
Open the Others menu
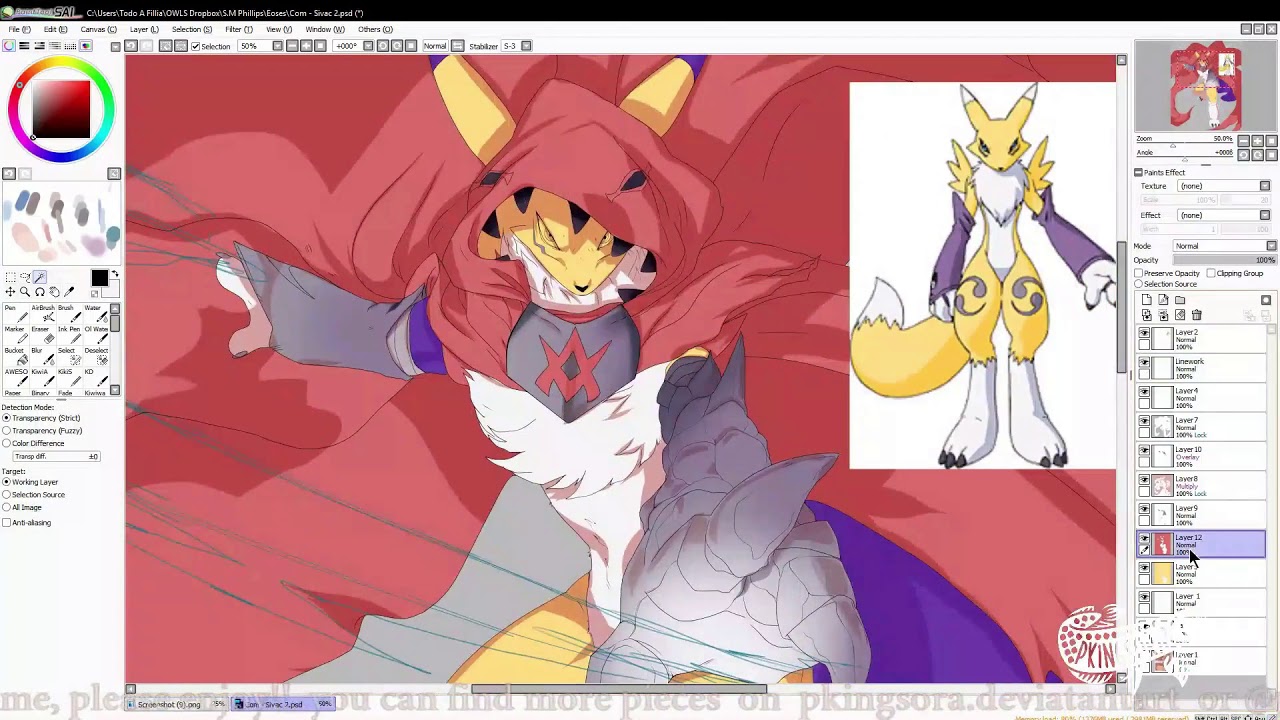click(x=375, y=29)
